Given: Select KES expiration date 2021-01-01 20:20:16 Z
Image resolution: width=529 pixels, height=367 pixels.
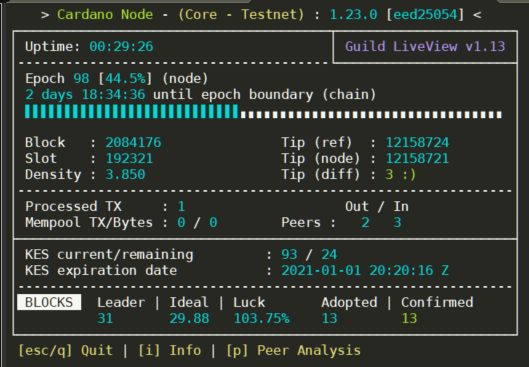Looking at the screenshot, I should pyautogui.click(x=365, y=271).
